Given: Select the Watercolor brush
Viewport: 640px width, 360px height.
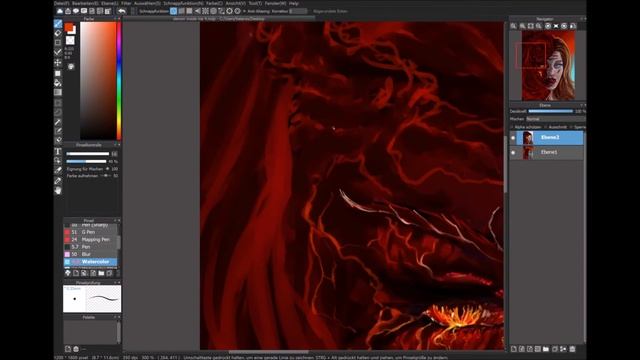Looking at the screenshot, I should [x=91, y=261].
